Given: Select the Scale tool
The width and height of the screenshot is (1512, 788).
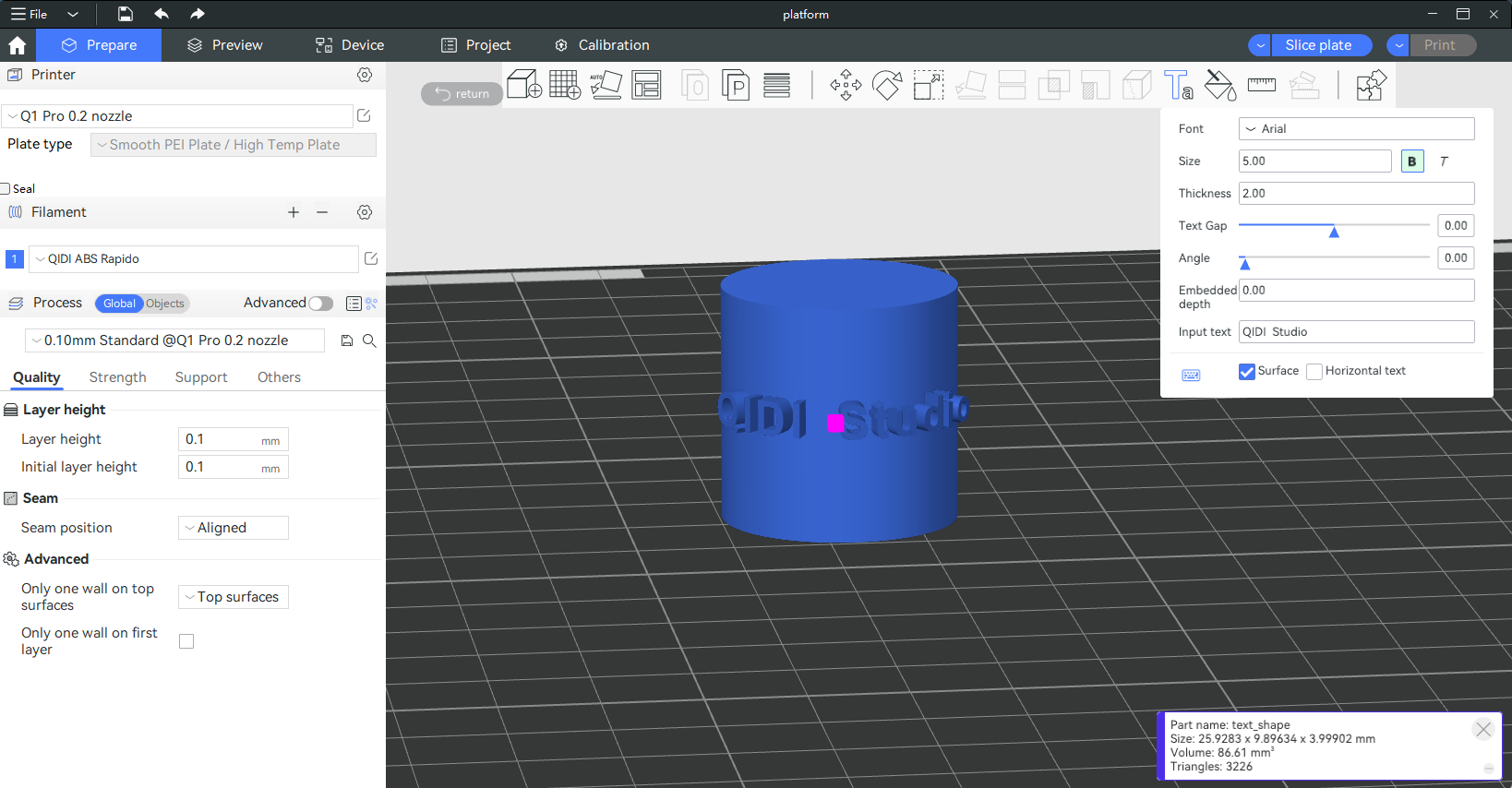Looking at the screenshot, I should point(929,85).
